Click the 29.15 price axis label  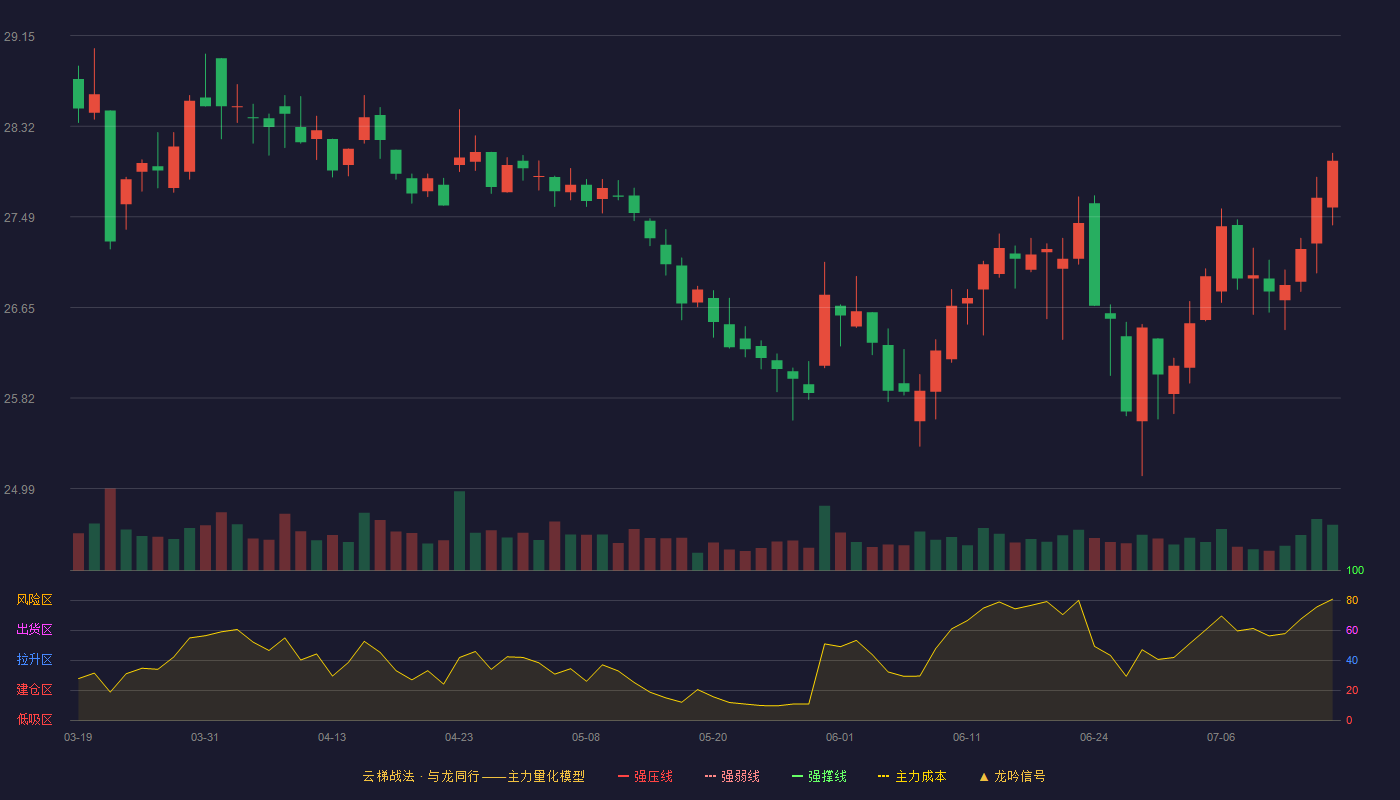pos(20,37)
